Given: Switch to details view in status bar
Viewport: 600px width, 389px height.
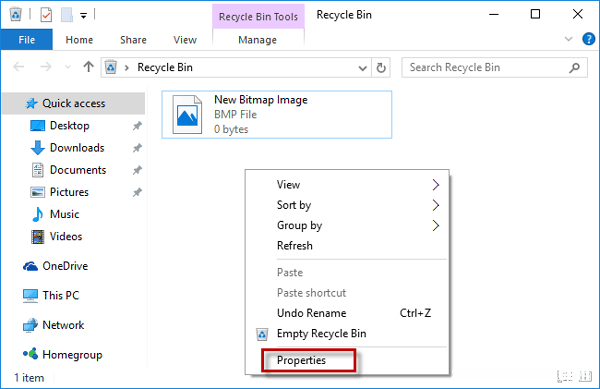Looking at the screenshot, I should [x=565, y=377].
